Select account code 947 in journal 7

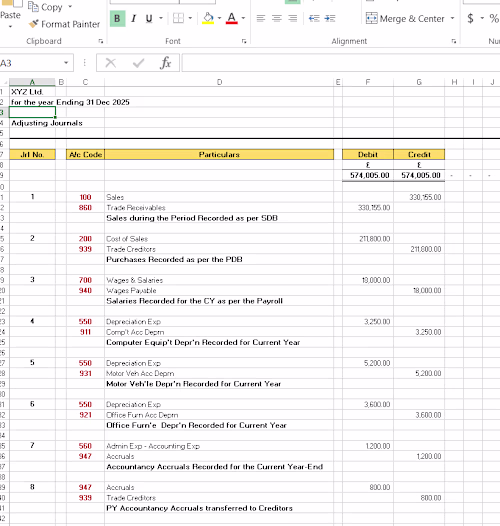85,456
